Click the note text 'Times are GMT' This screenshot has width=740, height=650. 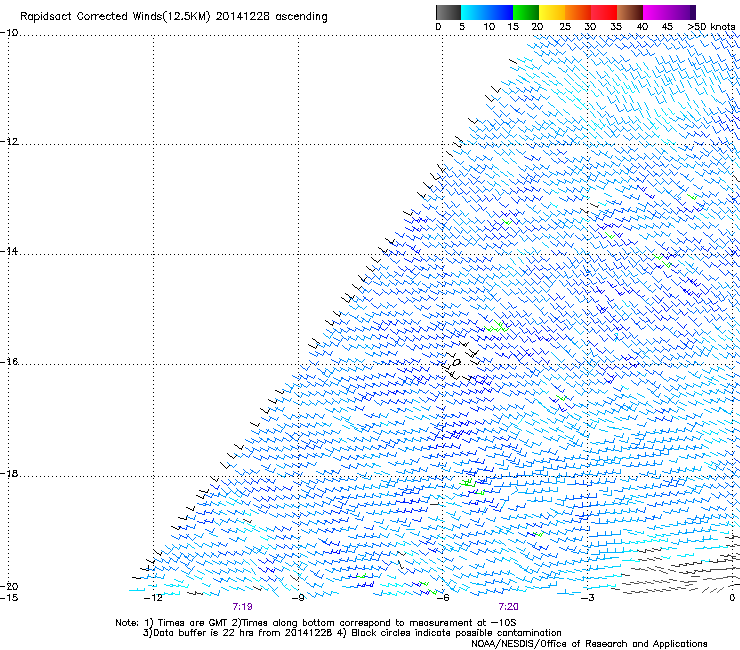193,623
